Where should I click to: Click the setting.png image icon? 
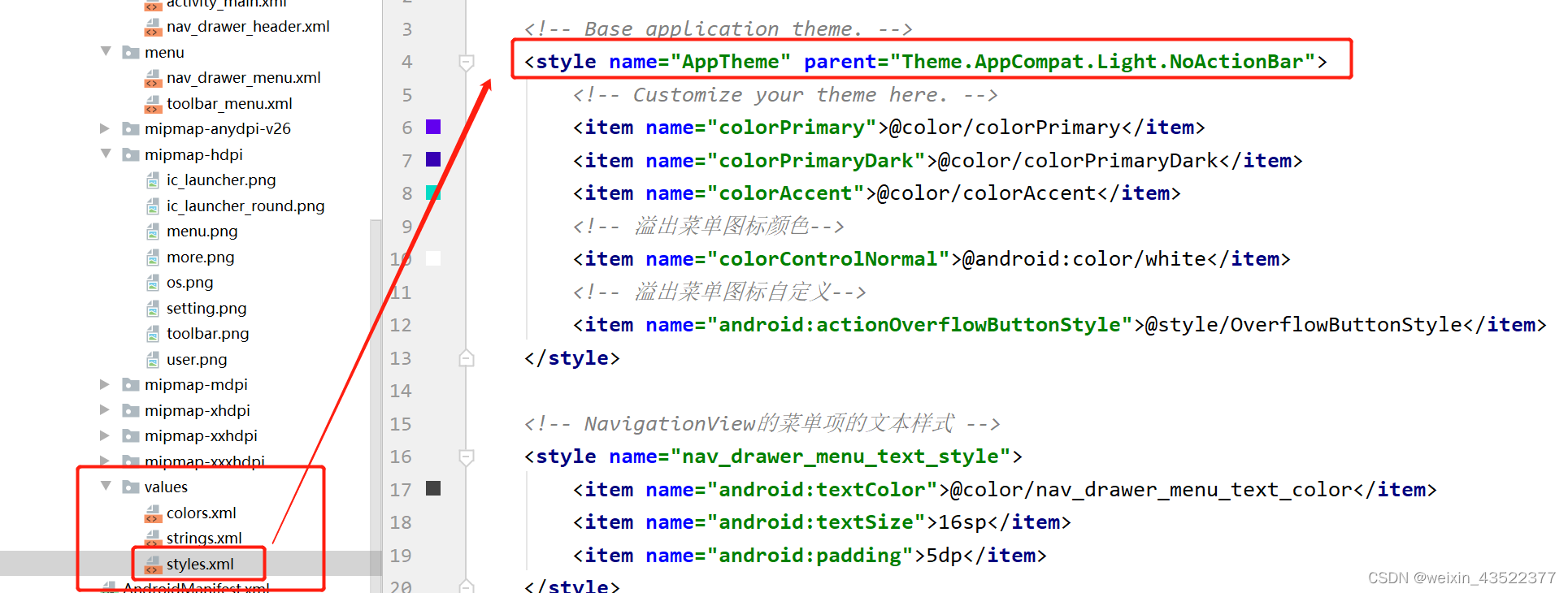[x=153, y=309]
